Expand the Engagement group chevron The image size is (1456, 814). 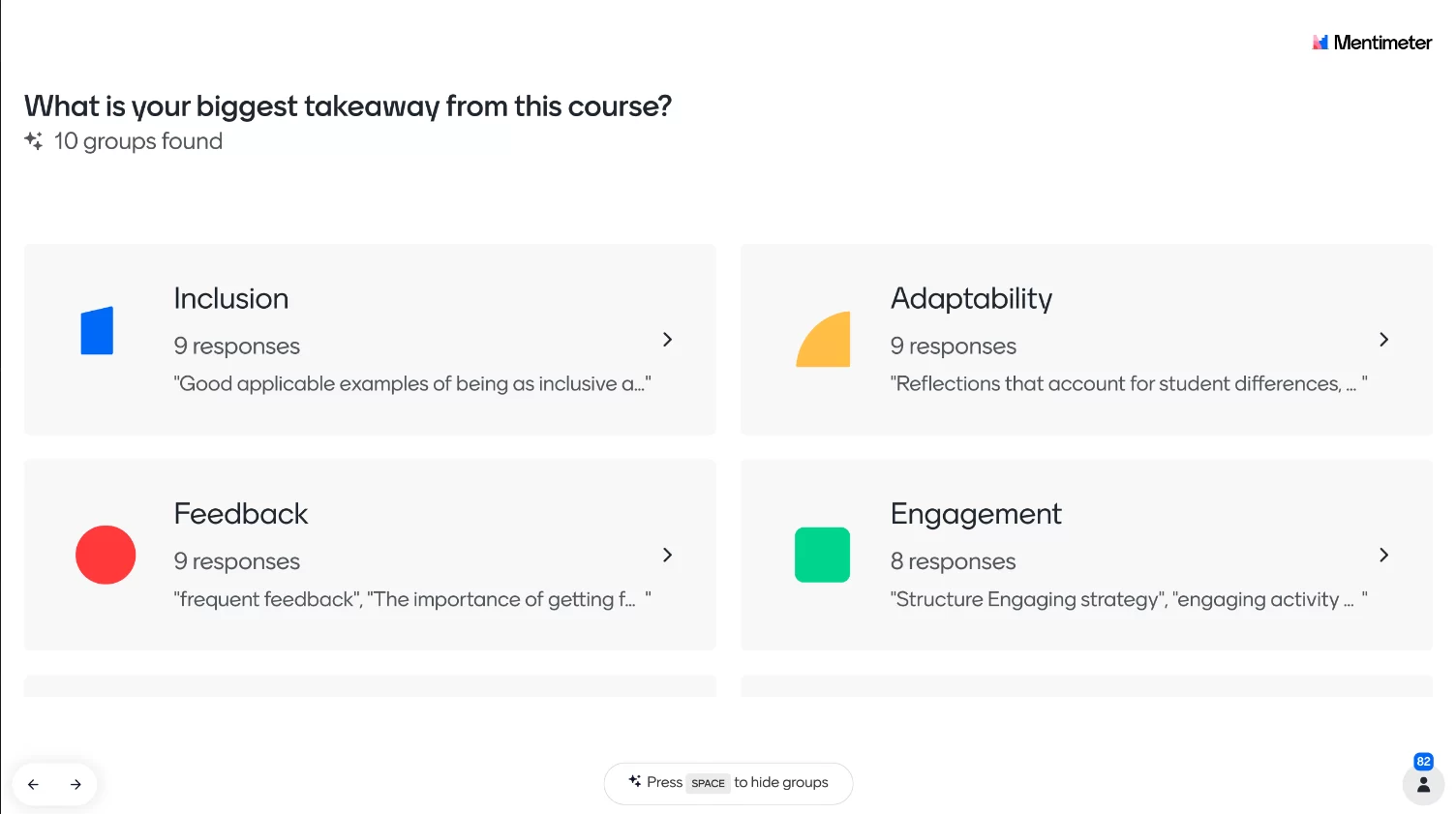(1383, 555)
